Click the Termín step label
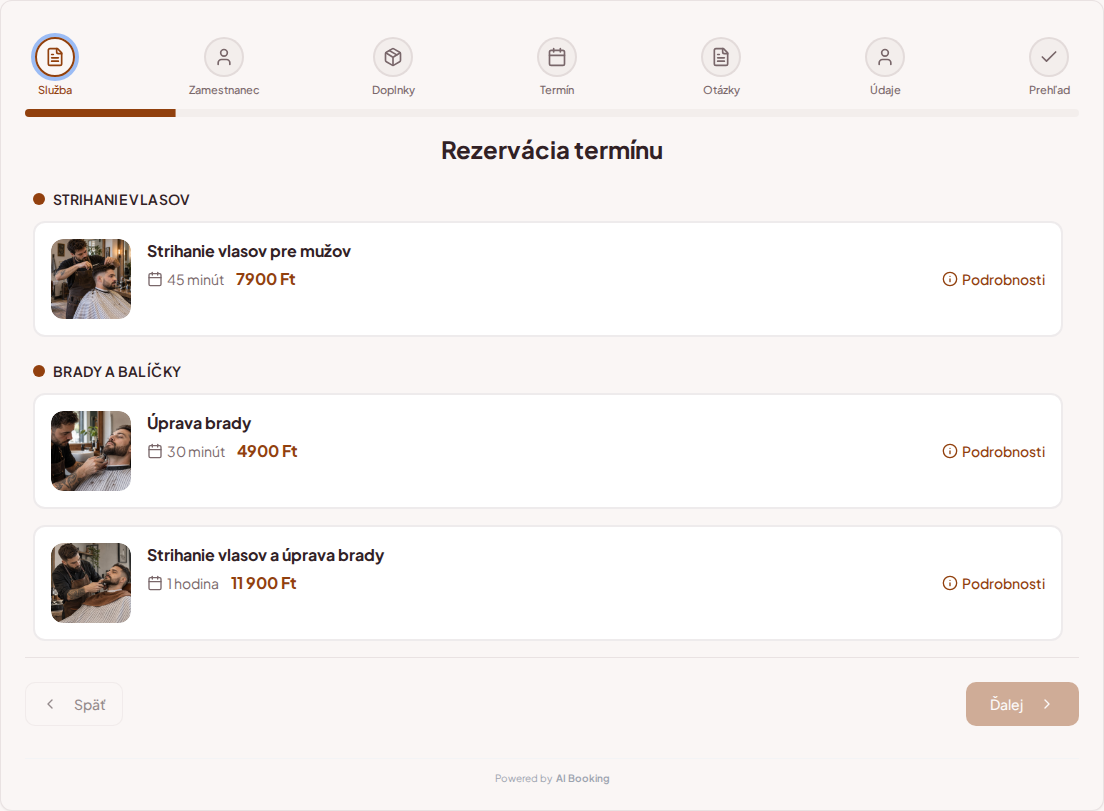 coord(557,90)
